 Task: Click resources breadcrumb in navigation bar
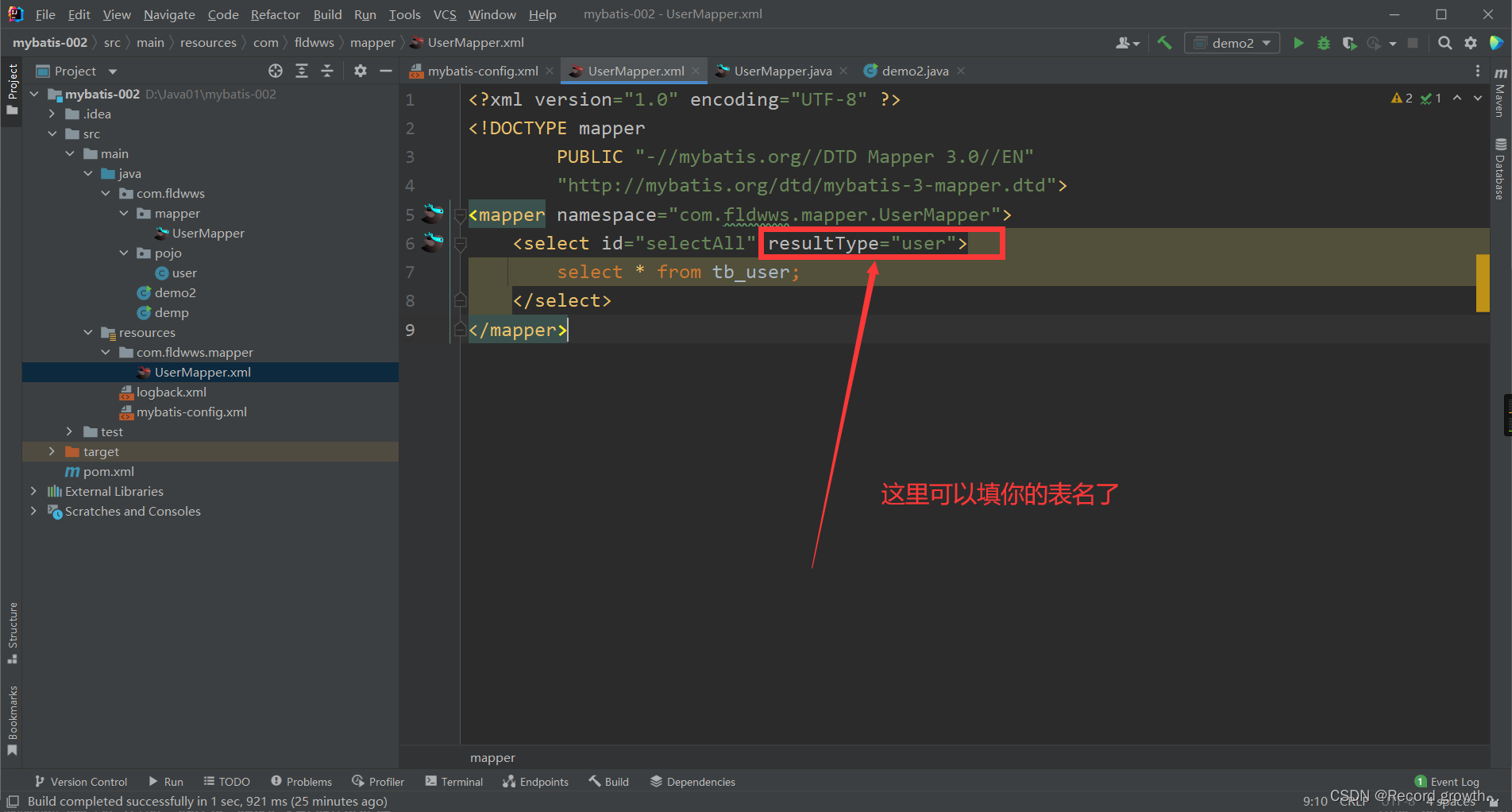click(x=208, y=43)
